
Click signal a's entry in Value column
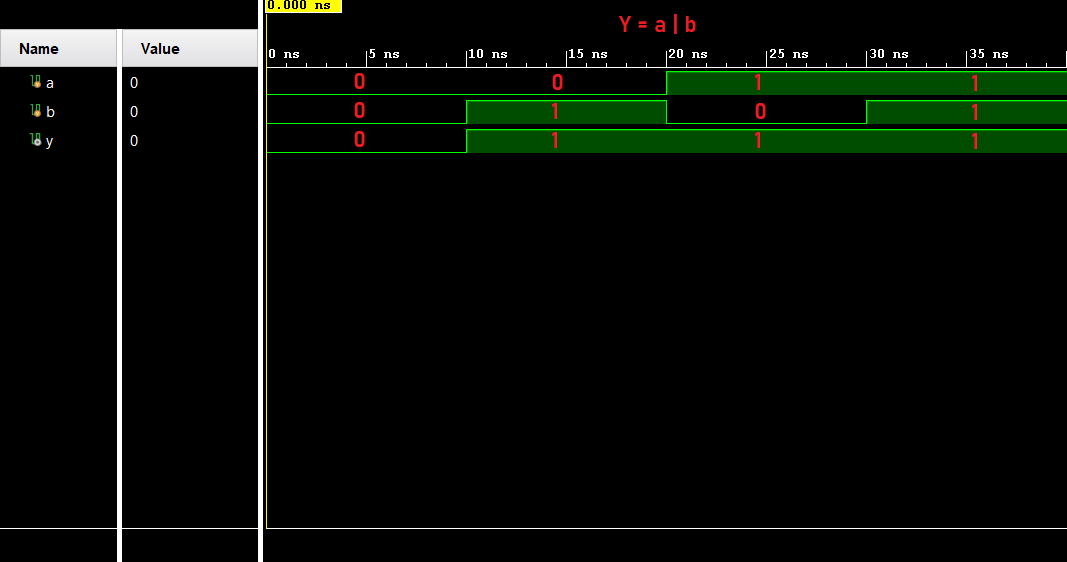pyautogui.click(x=134, y=83)
